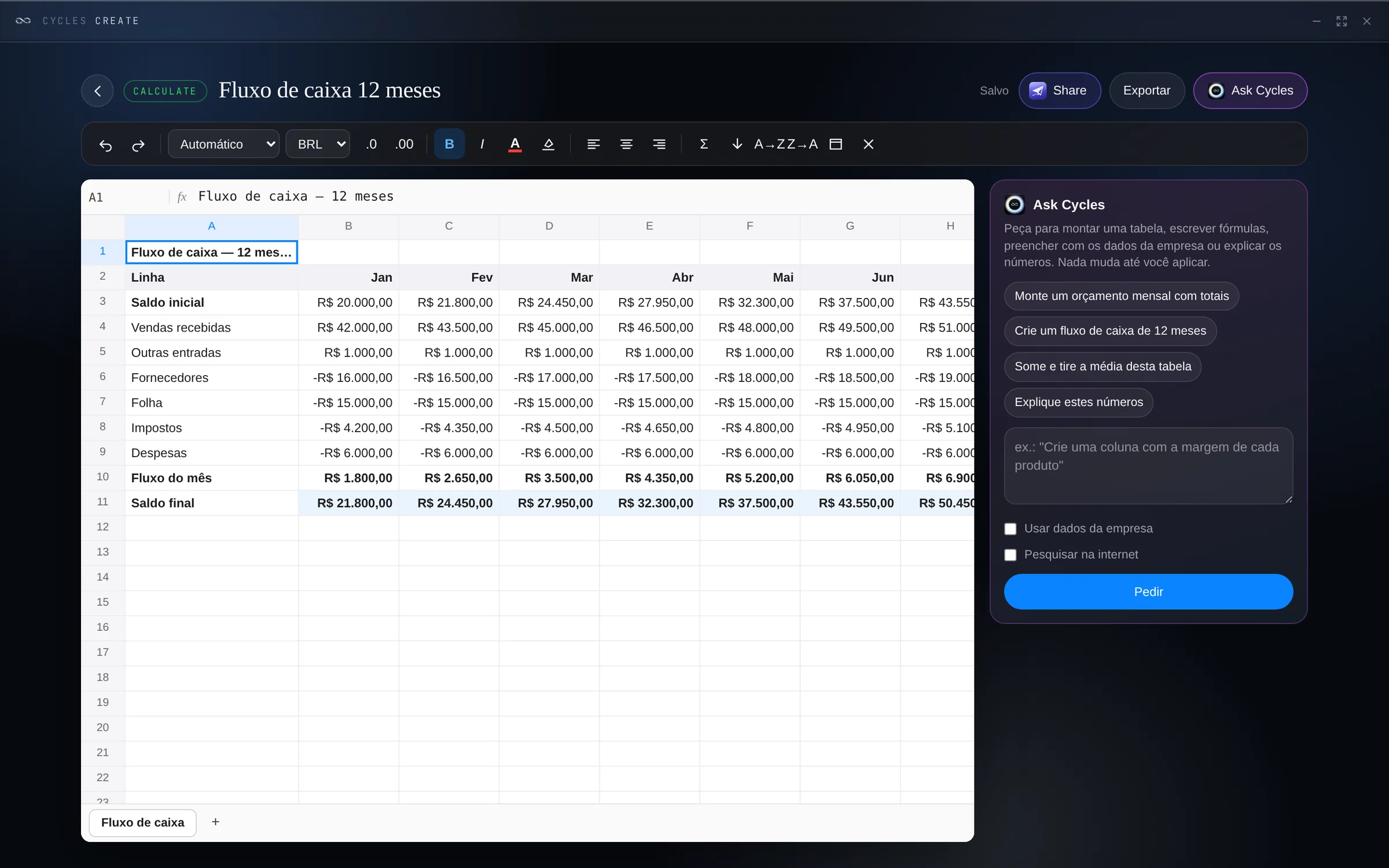The image size is (1389, 868).
Task: Align cell text to the left
Action: tap(593, 144)
